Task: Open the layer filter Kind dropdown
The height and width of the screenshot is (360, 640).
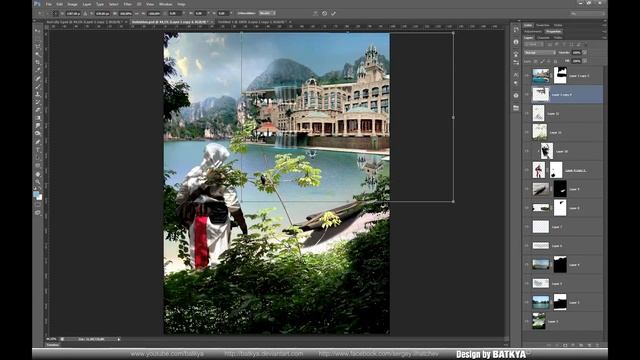Action: (x=534, y=44)
